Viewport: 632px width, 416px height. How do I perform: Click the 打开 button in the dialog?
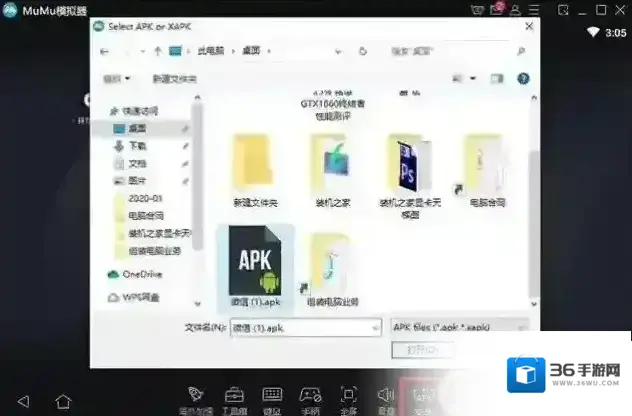pos(422,349)
